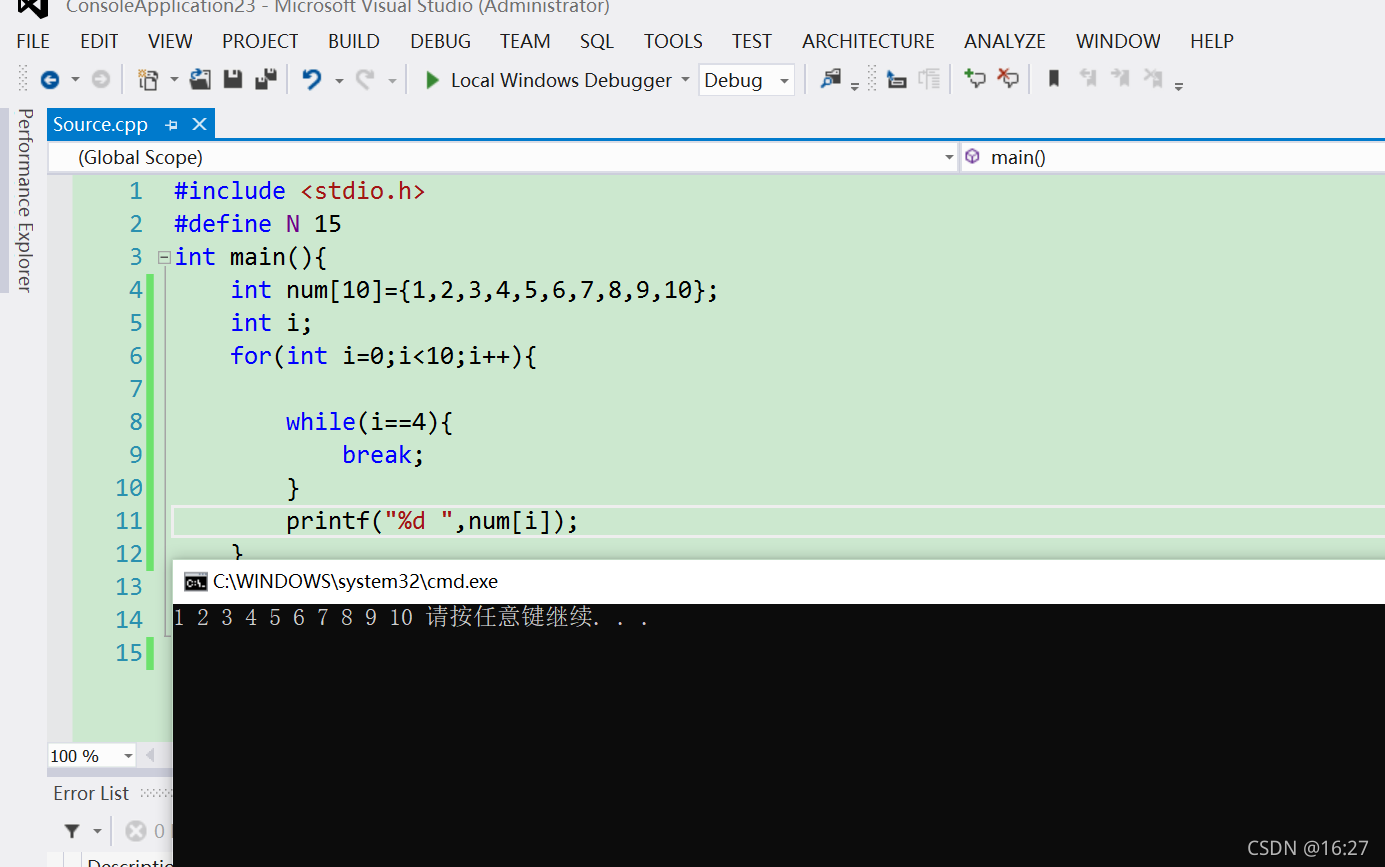Open the main() member dropdown
Viewport: 1385px width, 867px height.
click(x=1172, y=157)
